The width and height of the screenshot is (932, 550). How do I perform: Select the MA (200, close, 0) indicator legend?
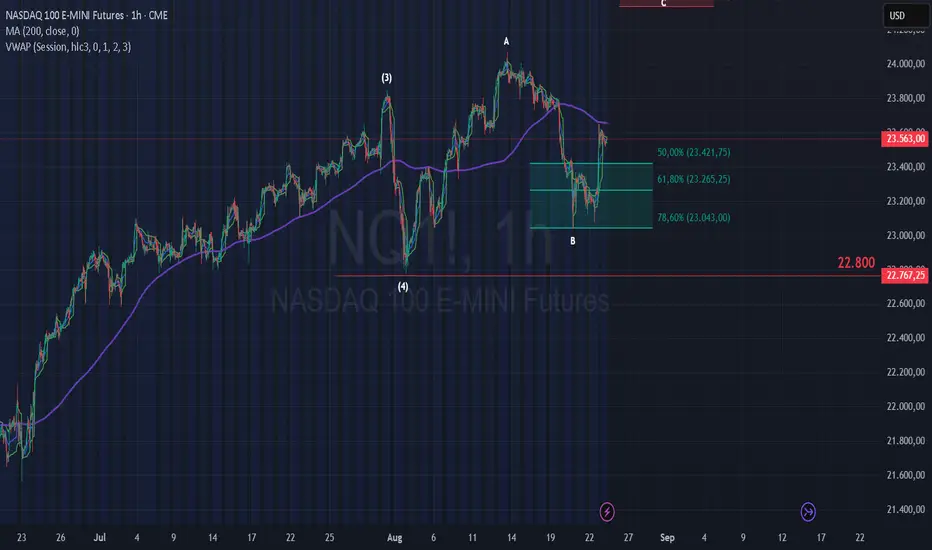(x=42, y=31)
